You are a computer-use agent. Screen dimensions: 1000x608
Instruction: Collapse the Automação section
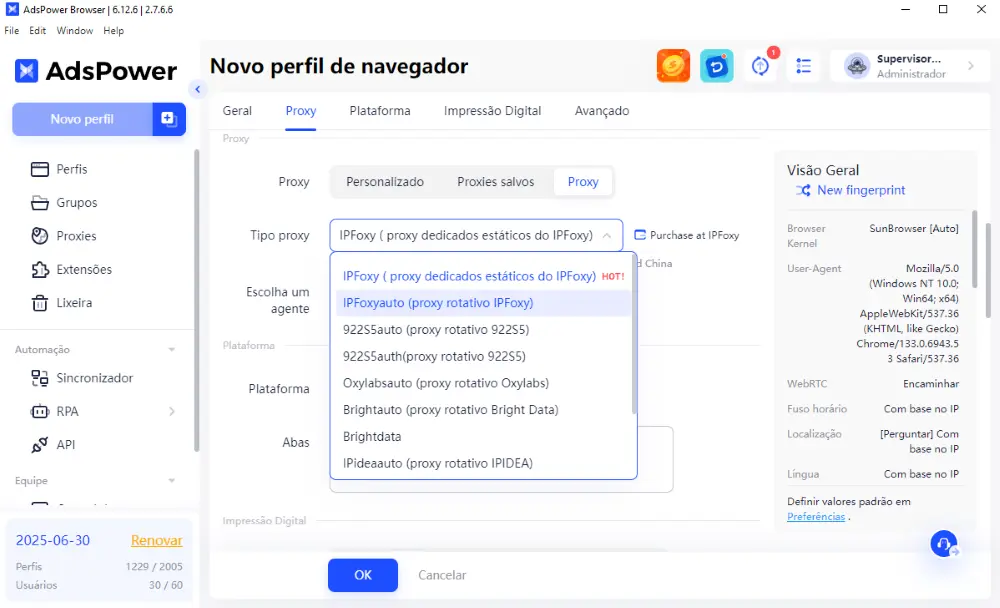pyautogui.click(x=172, y=350)
